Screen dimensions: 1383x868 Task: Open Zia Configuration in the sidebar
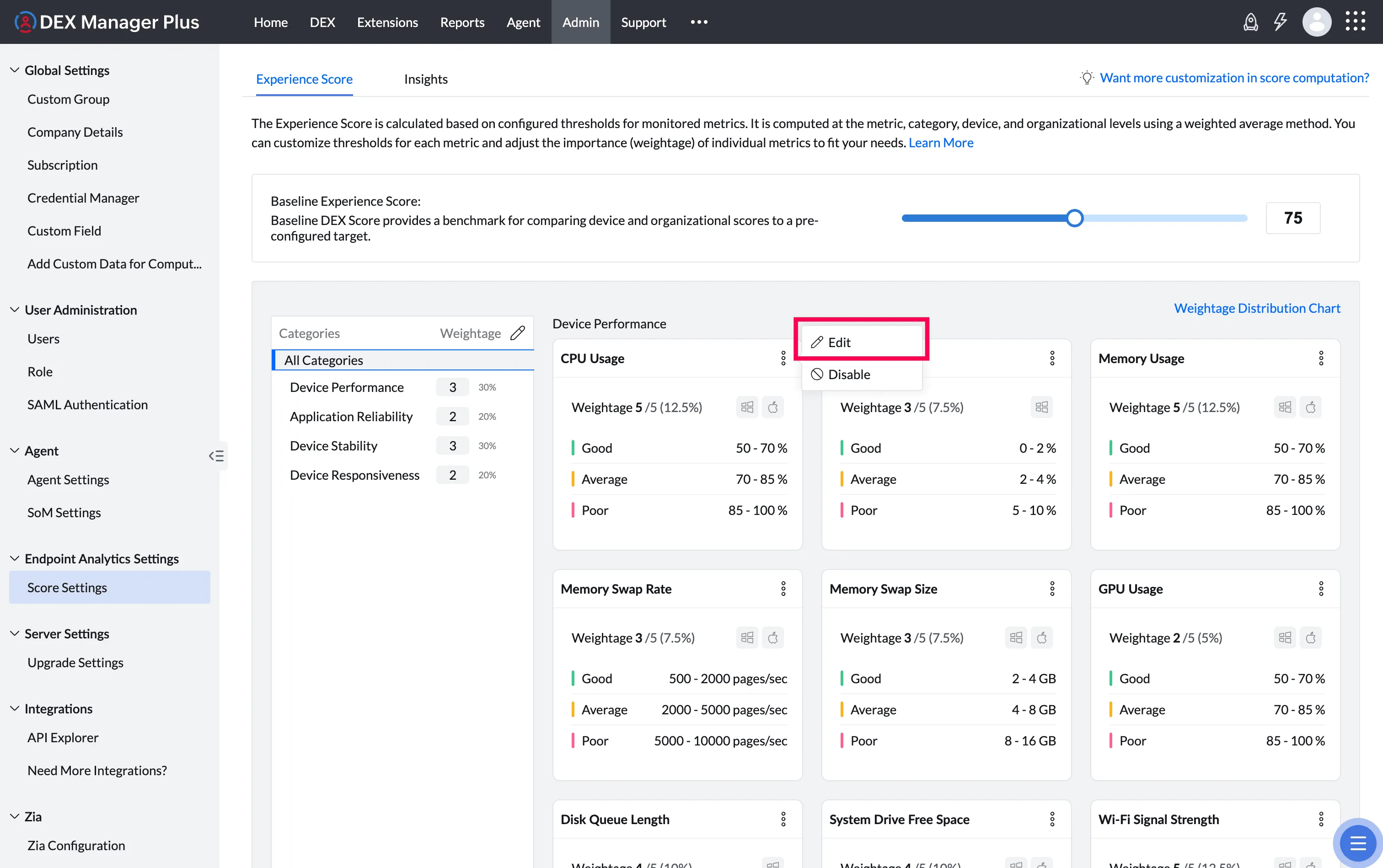[x=76, y=846]
